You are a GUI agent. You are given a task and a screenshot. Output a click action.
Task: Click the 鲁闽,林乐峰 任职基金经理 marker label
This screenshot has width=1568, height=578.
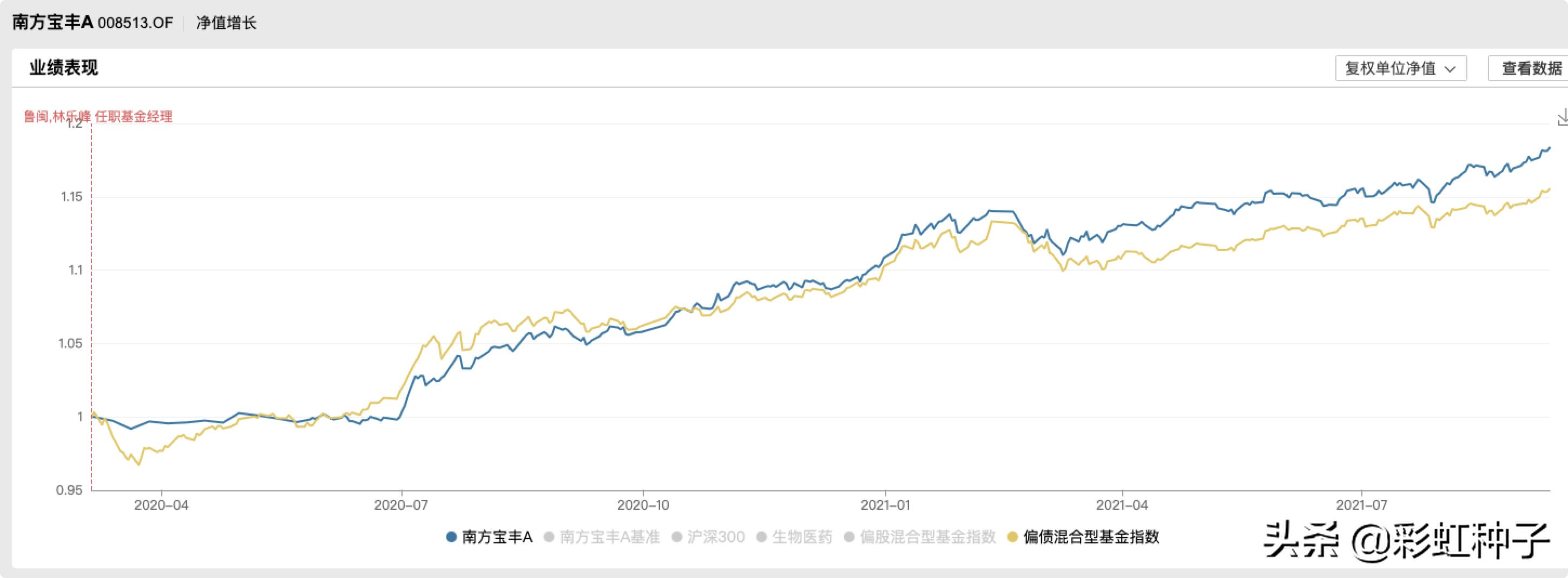tap(98, 116)
